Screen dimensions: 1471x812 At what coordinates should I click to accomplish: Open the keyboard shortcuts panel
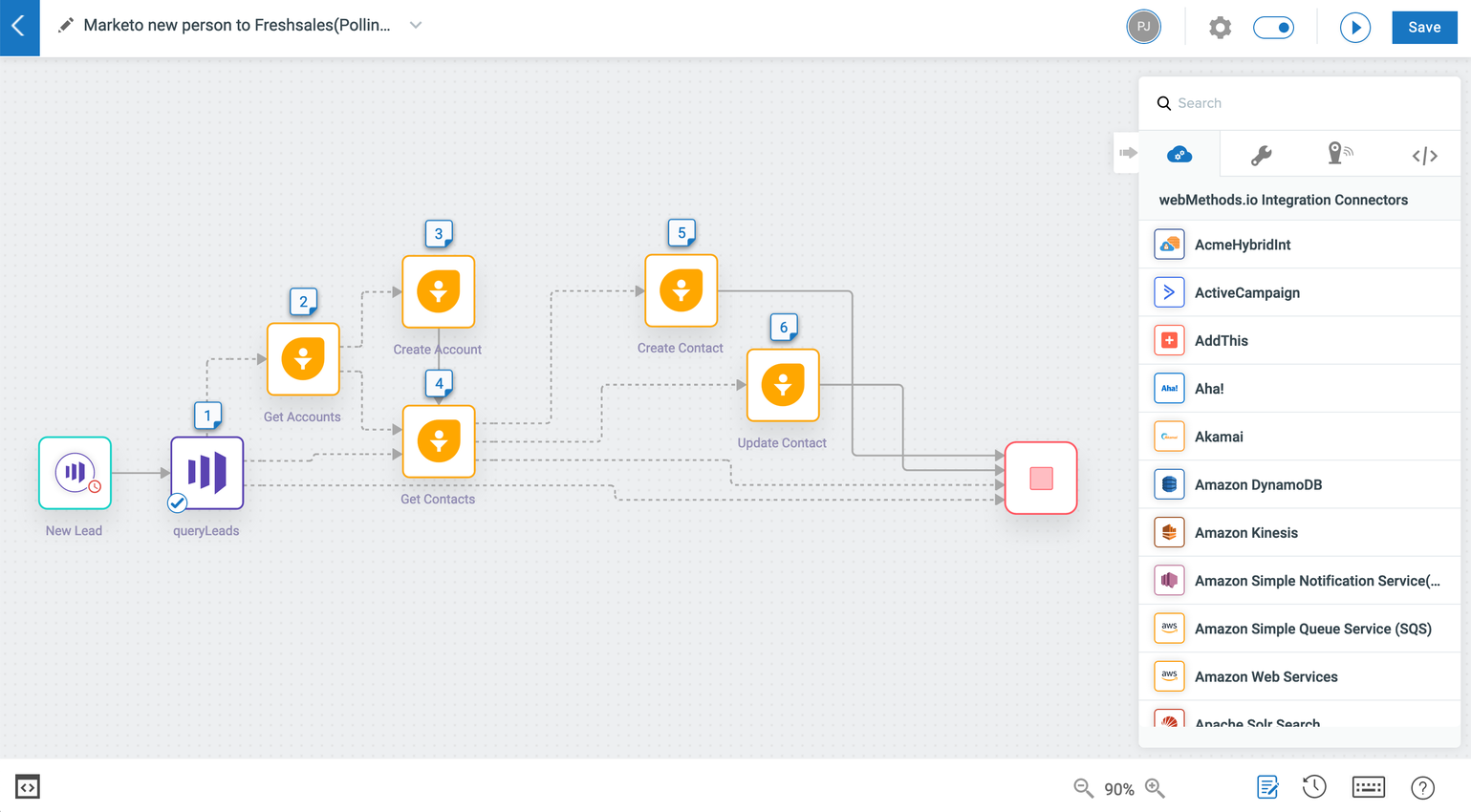[x=1368, y=787]
